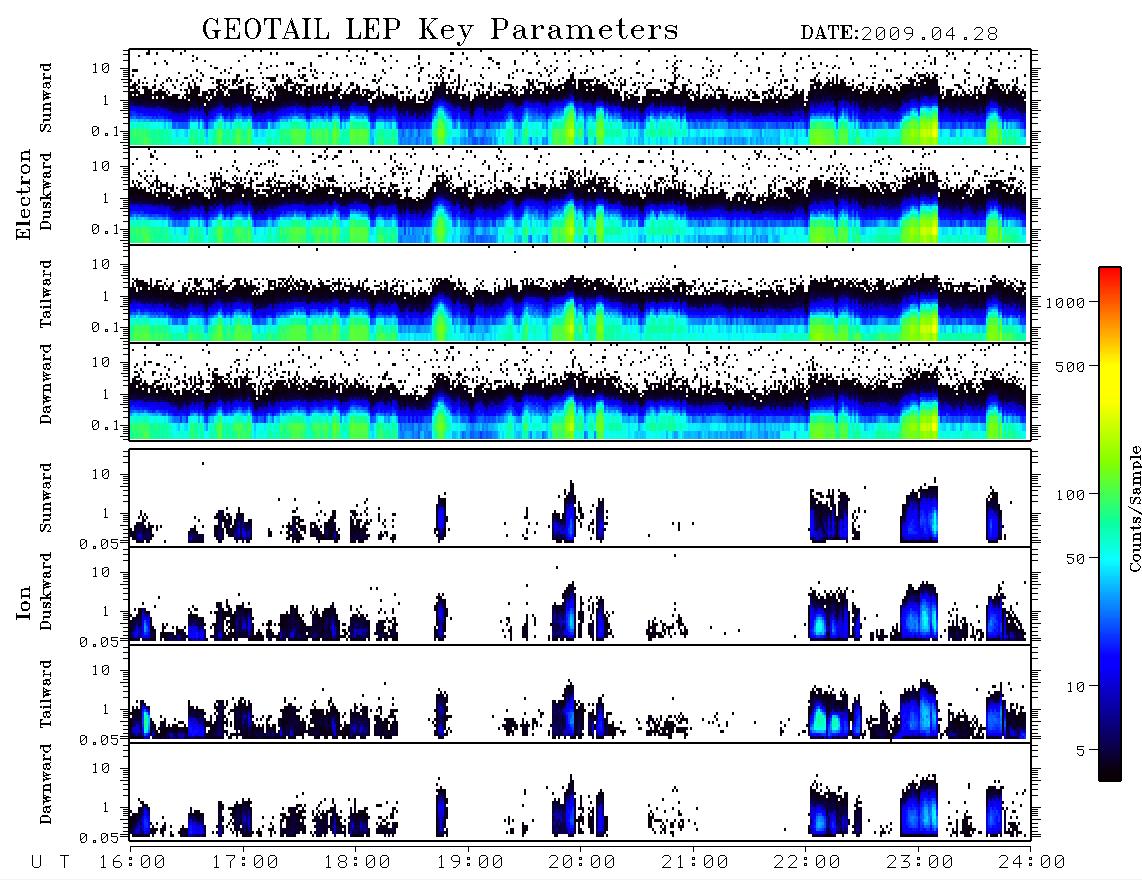The height and width of the screenshot is (880, 1142).
Task: Click the "U T" axis label
Action: coord(50,863)
